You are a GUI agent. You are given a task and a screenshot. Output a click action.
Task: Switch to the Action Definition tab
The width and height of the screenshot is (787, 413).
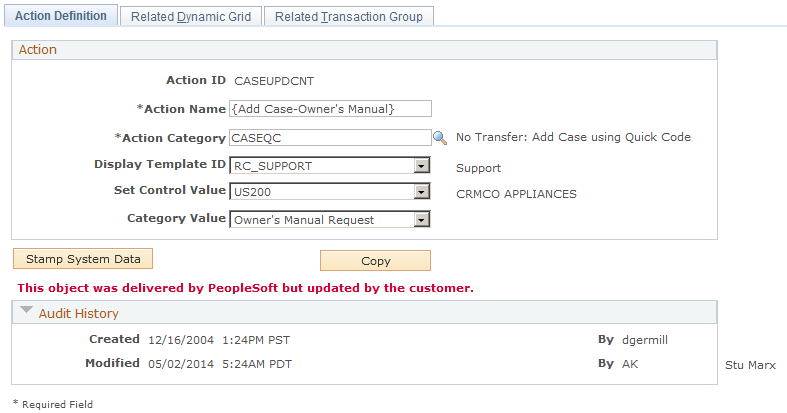(61, 16)
